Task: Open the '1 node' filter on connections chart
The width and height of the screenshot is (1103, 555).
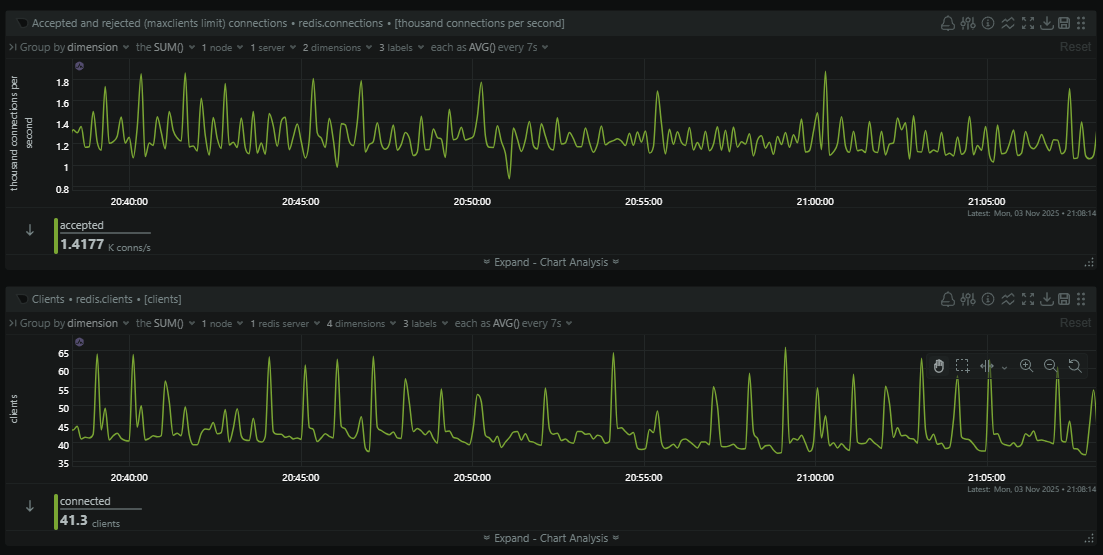Action: 221,47
